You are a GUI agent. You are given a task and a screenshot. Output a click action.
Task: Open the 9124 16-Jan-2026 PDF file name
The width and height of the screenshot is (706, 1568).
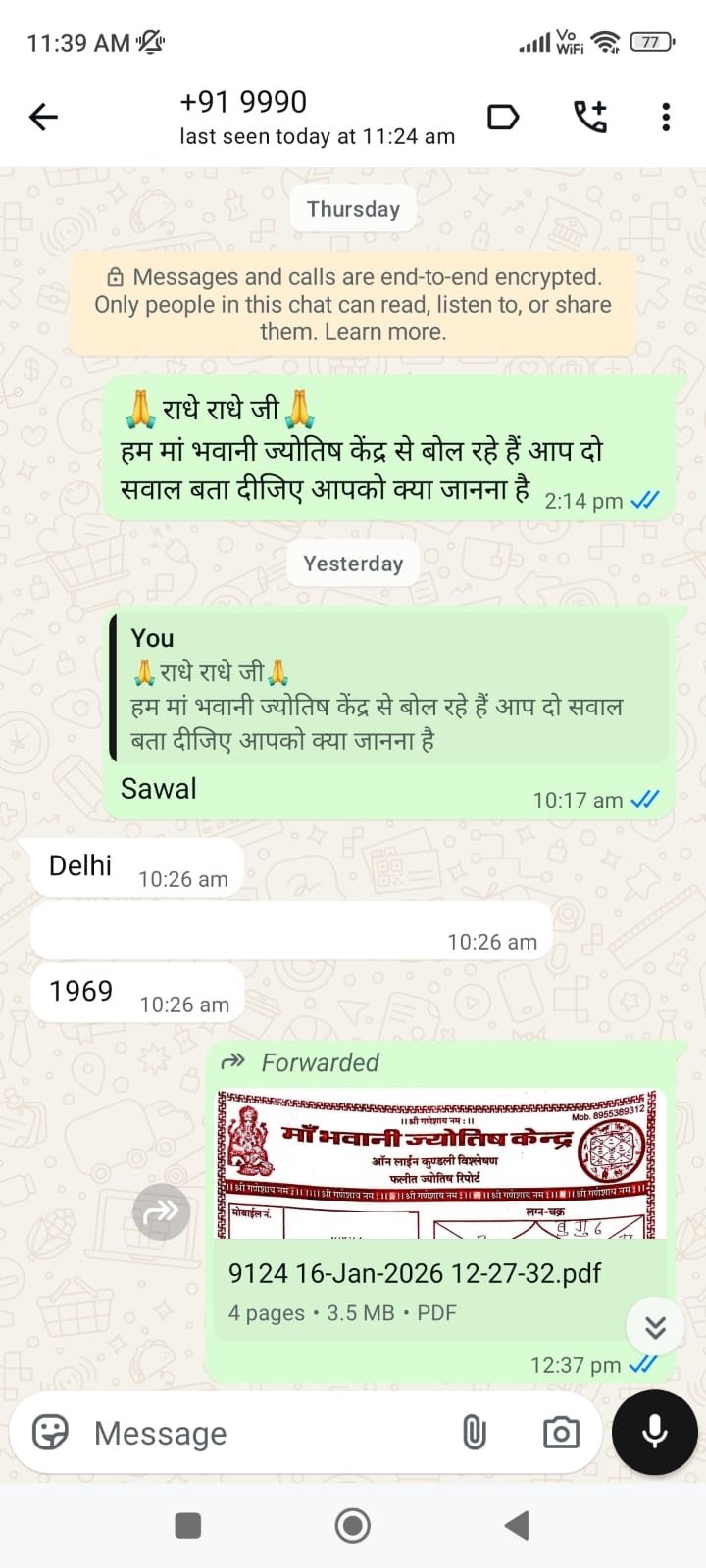pos(415,1273)
